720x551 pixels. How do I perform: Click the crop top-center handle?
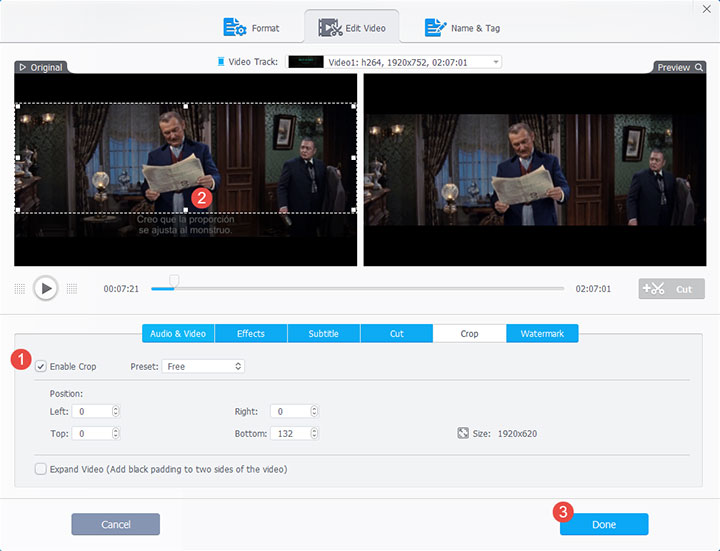(186, 106)
